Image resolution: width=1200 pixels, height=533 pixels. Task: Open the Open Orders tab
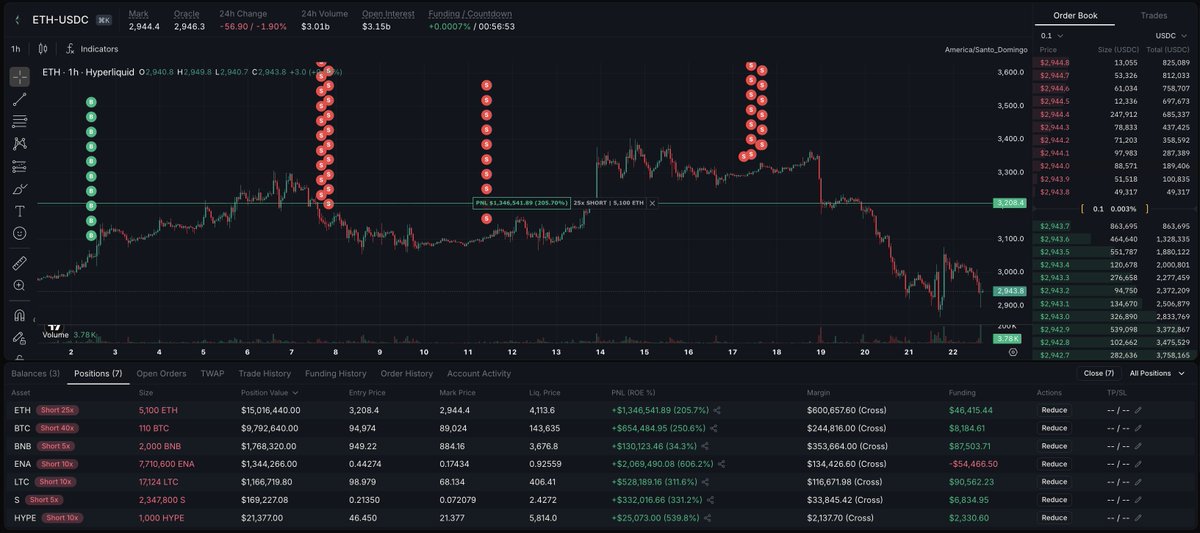(161, 373)
